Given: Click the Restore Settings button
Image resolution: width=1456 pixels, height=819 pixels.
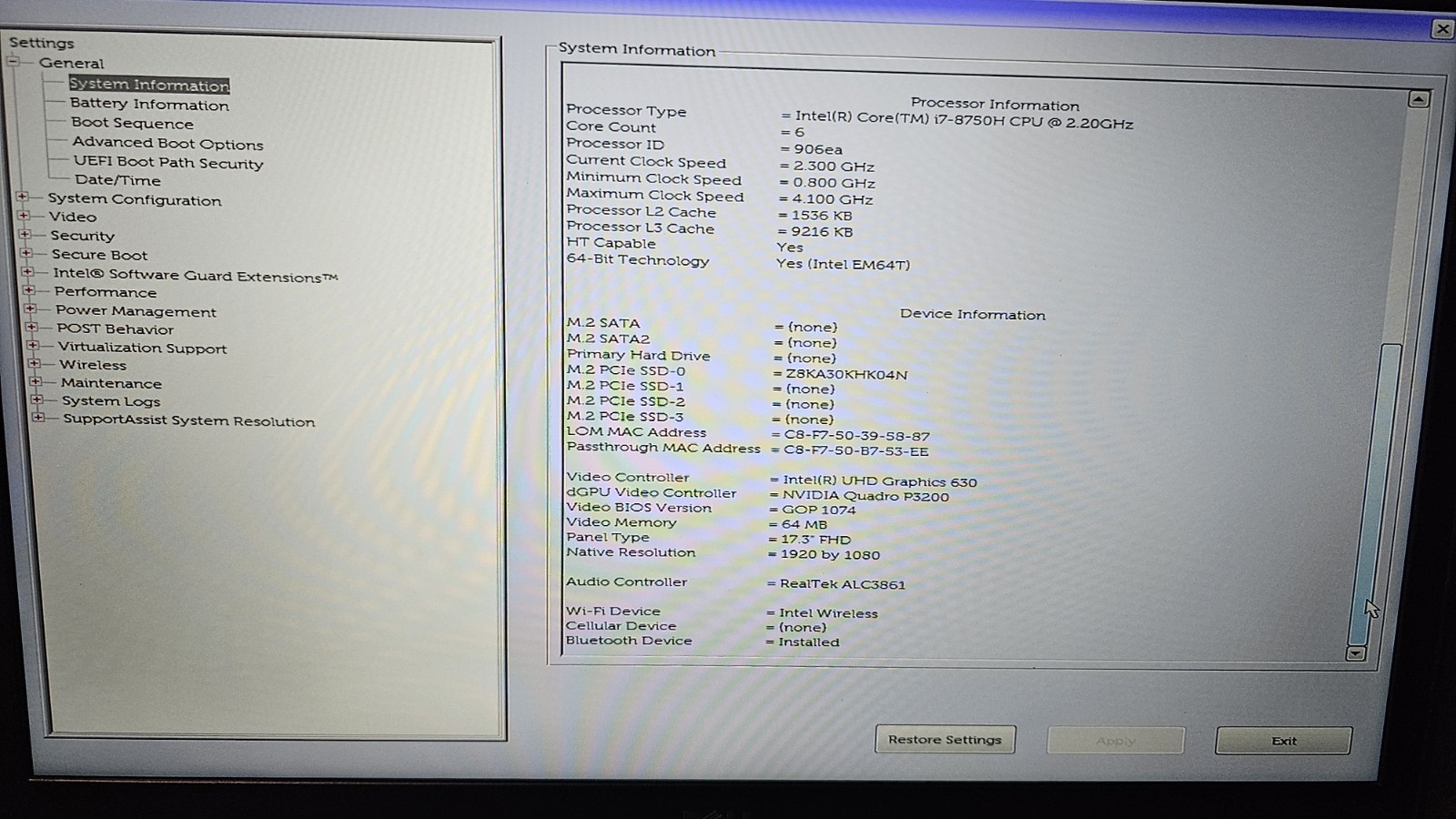Looking at the screenshot, I should [945, 739].
